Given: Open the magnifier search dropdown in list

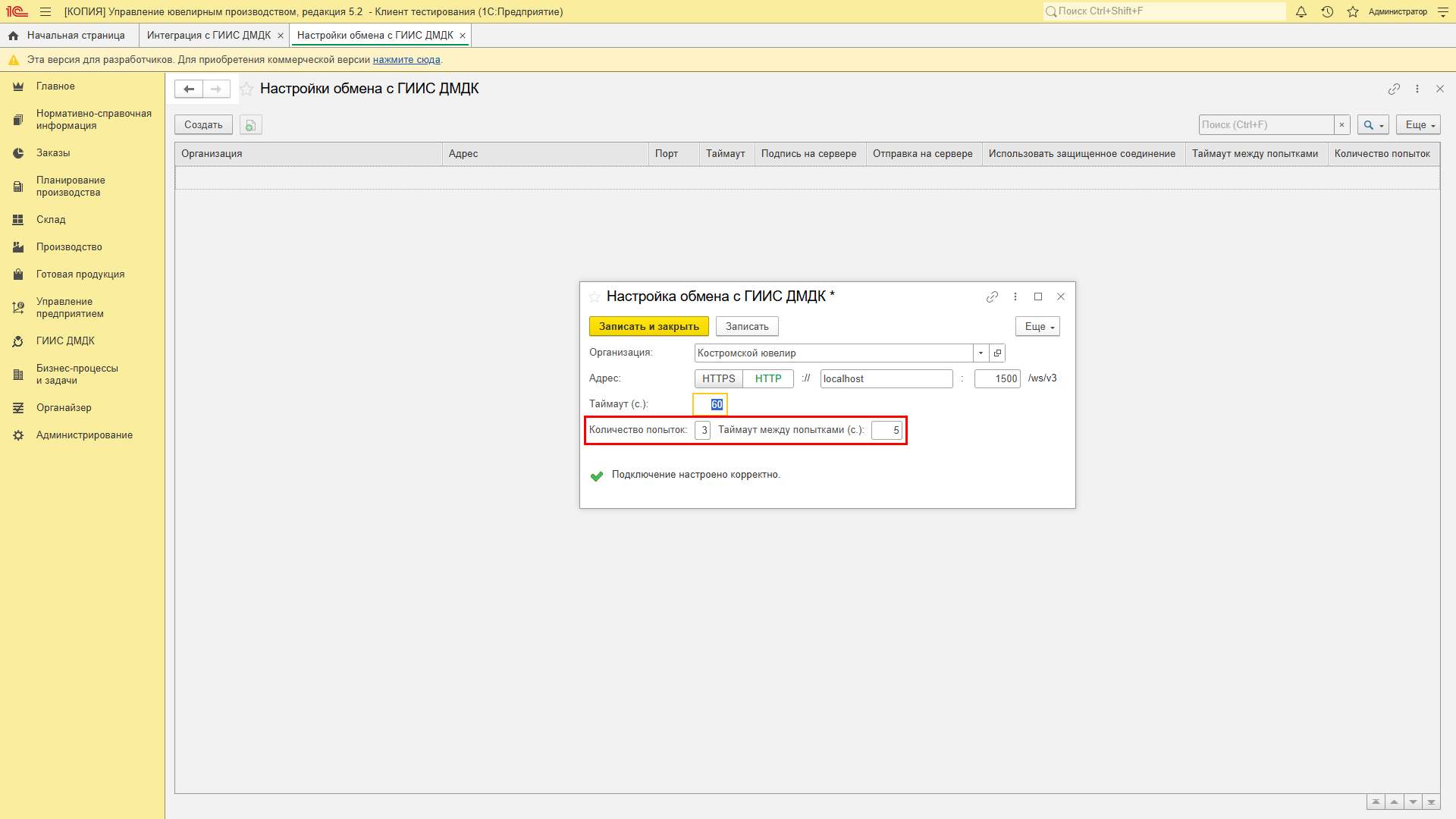Looking at the screenshot, I should (x=1373, y=125).
